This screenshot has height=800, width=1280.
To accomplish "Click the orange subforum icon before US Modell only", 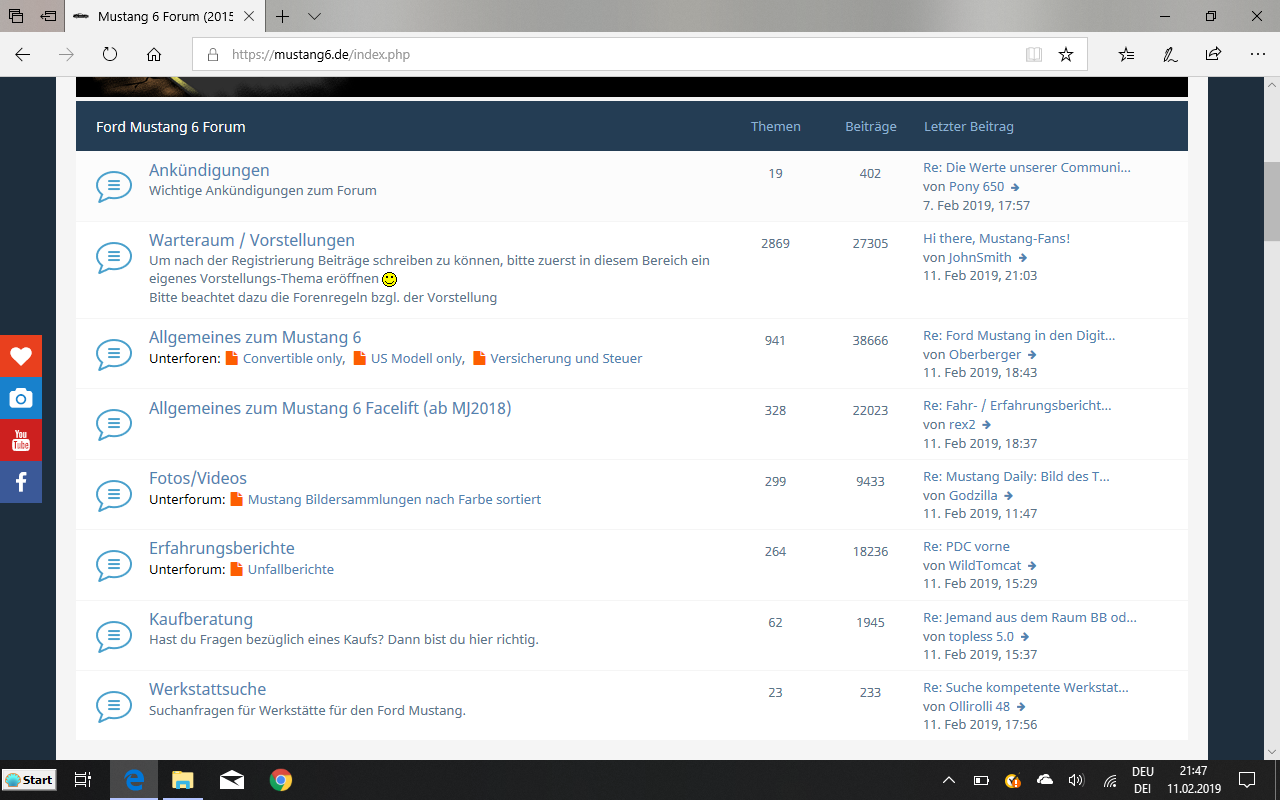I will click(x=360, y=358).
